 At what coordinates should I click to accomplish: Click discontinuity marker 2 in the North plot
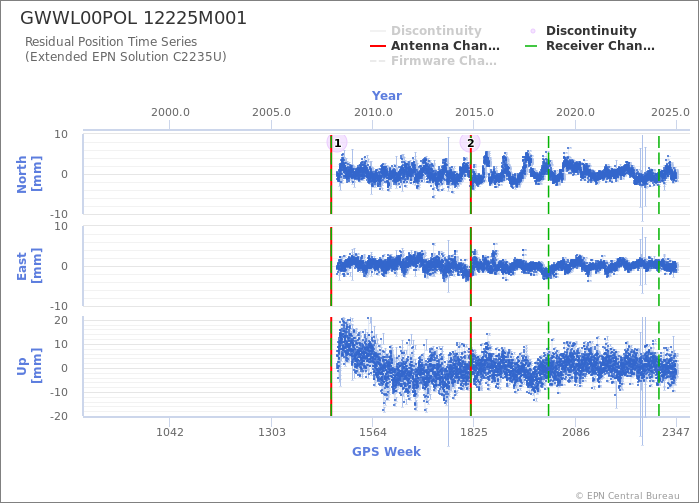[470, 143]
